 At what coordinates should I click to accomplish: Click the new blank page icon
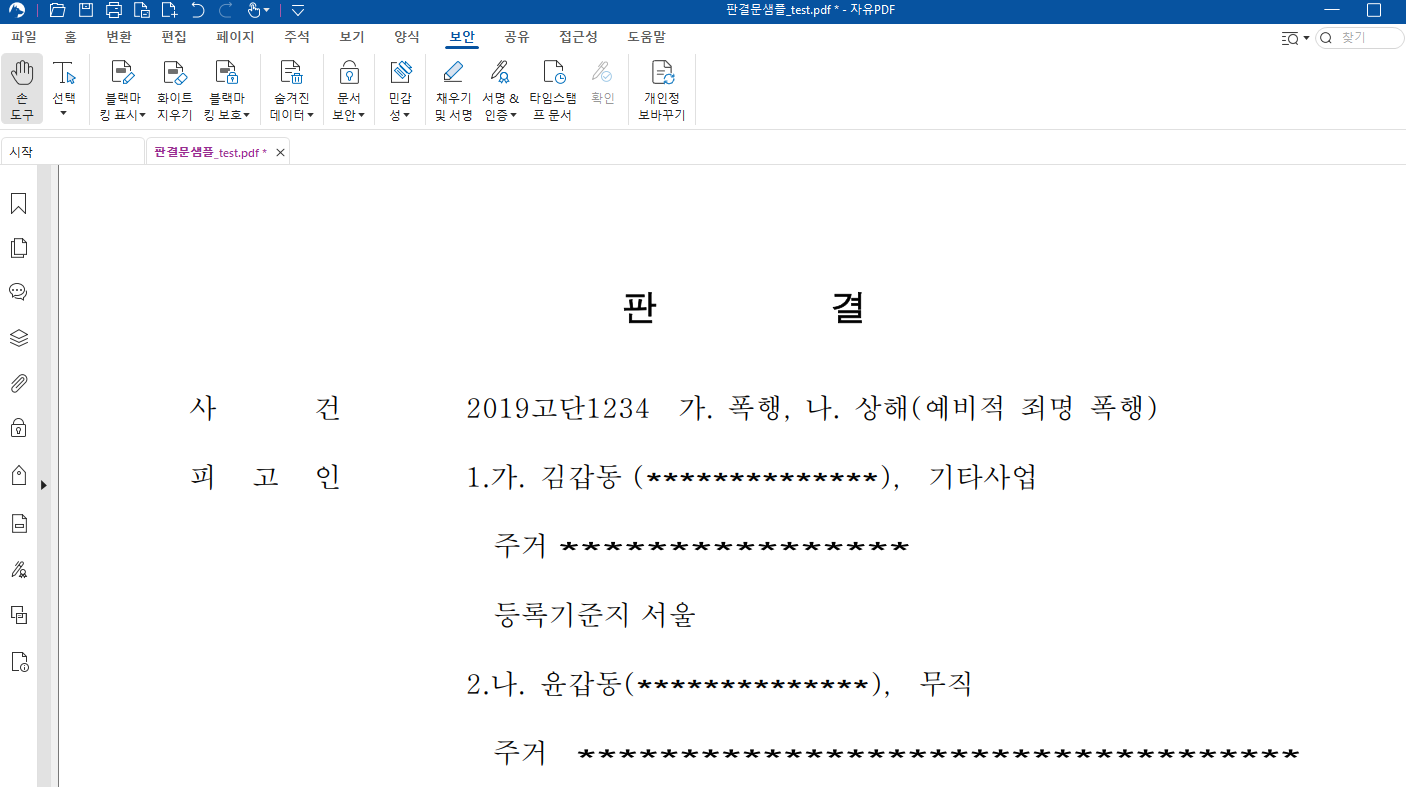pyautogui.click(x=170, y=11)
